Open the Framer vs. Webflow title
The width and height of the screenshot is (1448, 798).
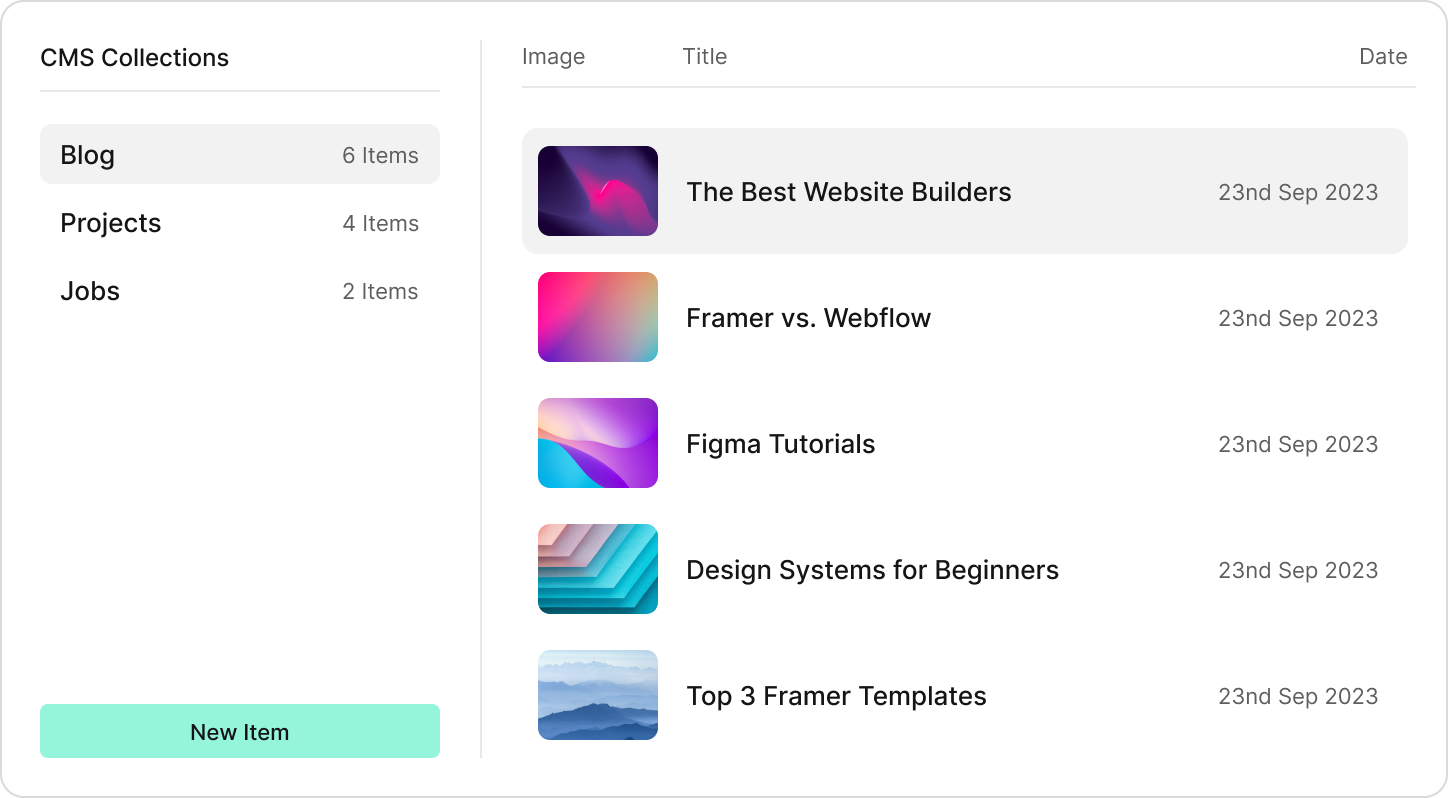coord(808,318)
